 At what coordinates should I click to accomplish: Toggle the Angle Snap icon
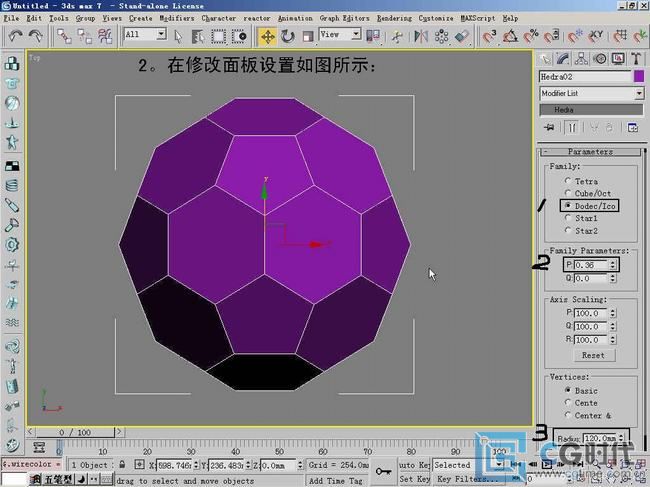[x=510, y=36]
